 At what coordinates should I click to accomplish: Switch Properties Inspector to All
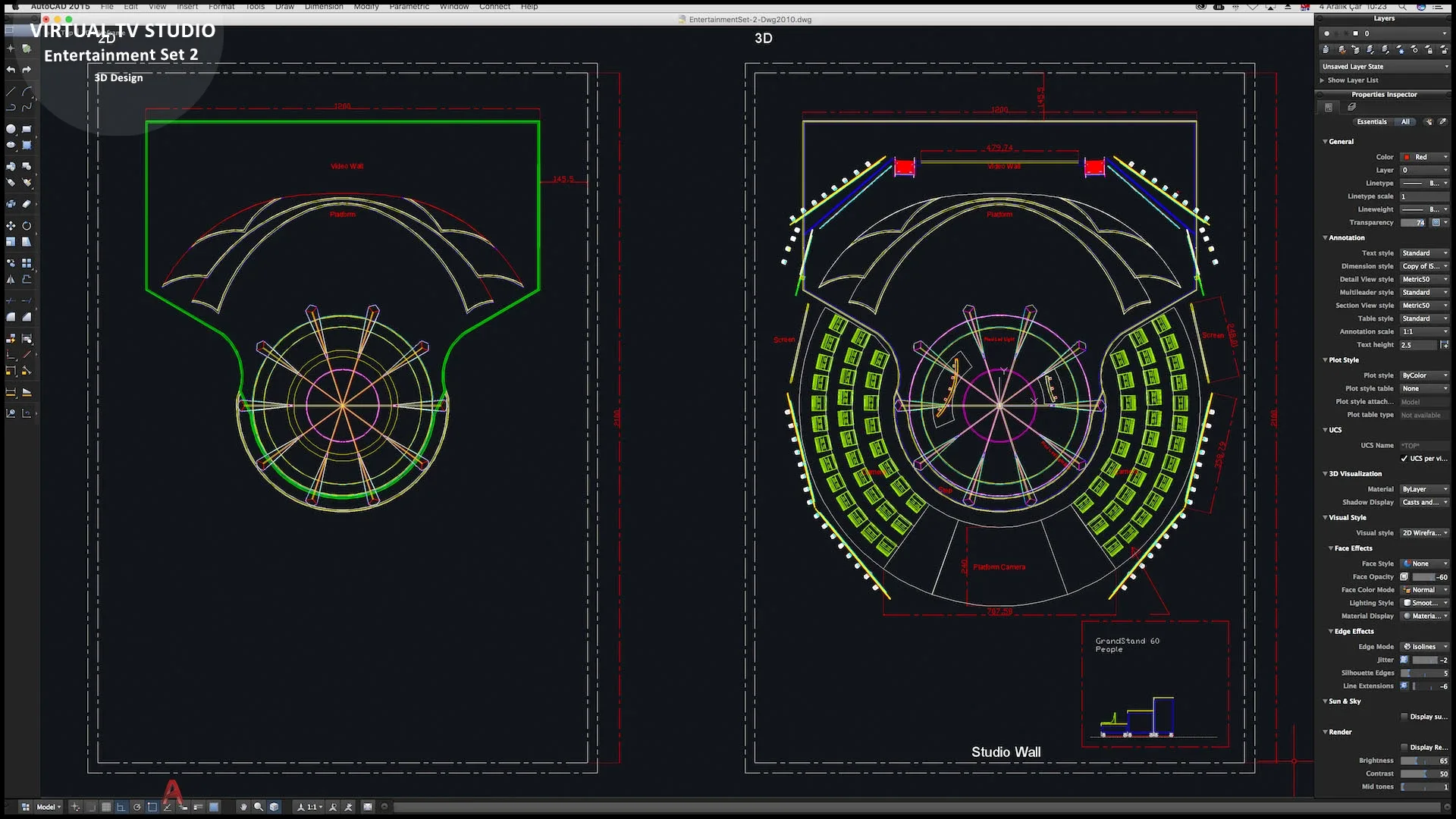click(1405, 121)
